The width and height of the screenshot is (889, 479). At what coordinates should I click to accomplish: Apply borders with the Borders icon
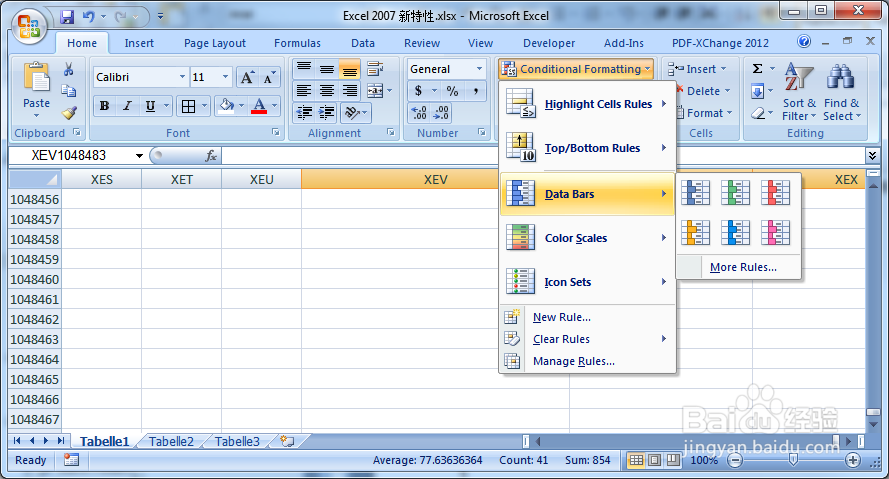(188, 106)
